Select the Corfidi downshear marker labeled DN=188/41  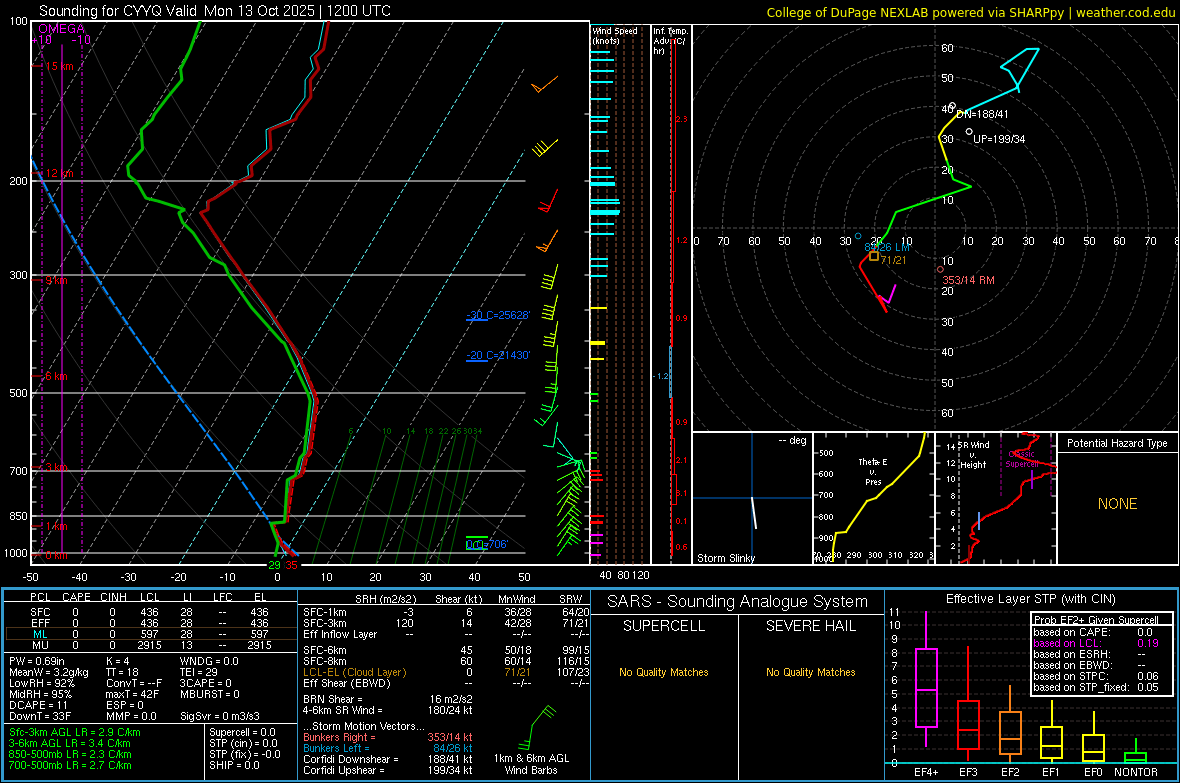point(953,106)
